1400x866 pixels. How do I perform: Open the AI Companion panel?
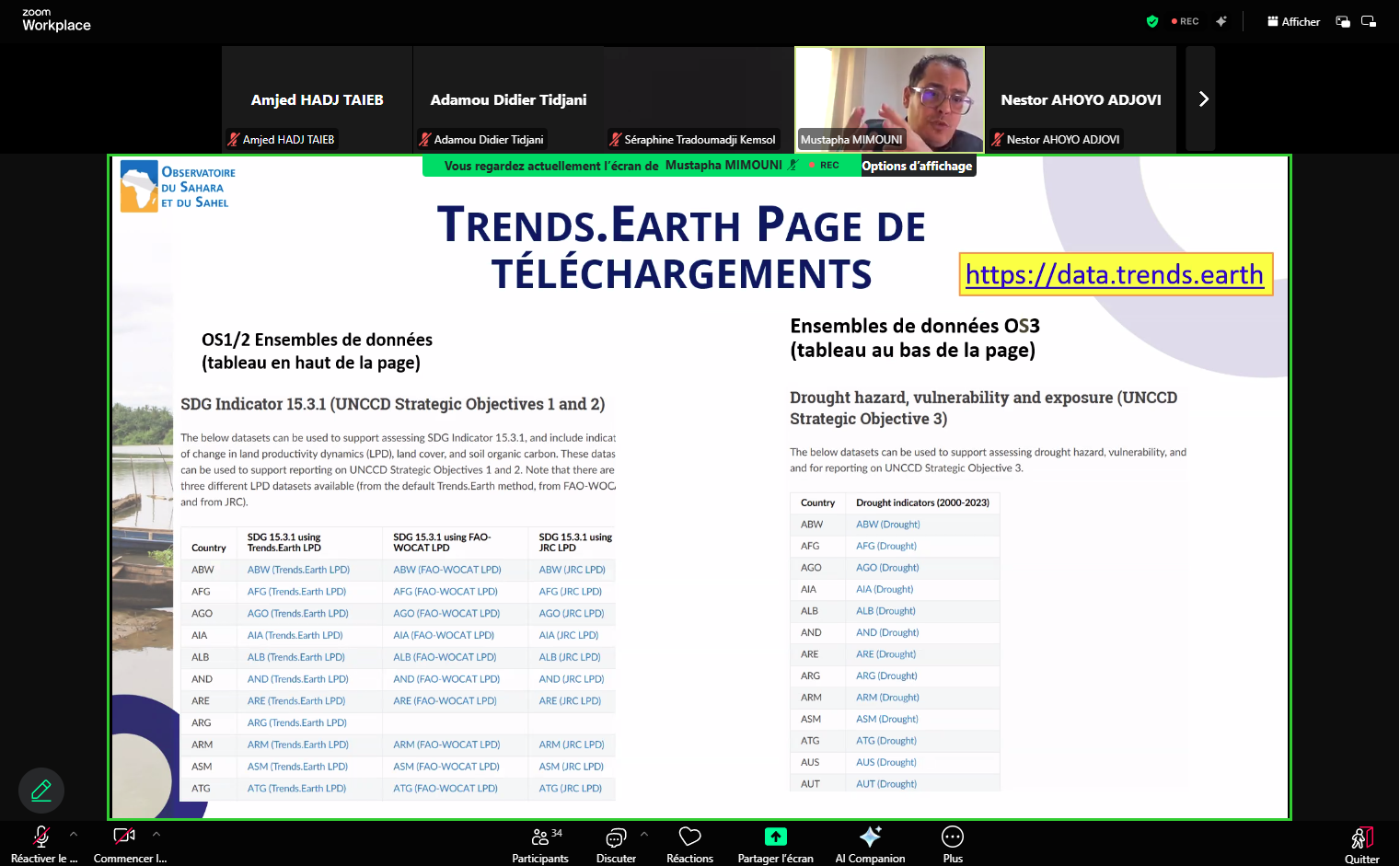[x=869, y=843]
